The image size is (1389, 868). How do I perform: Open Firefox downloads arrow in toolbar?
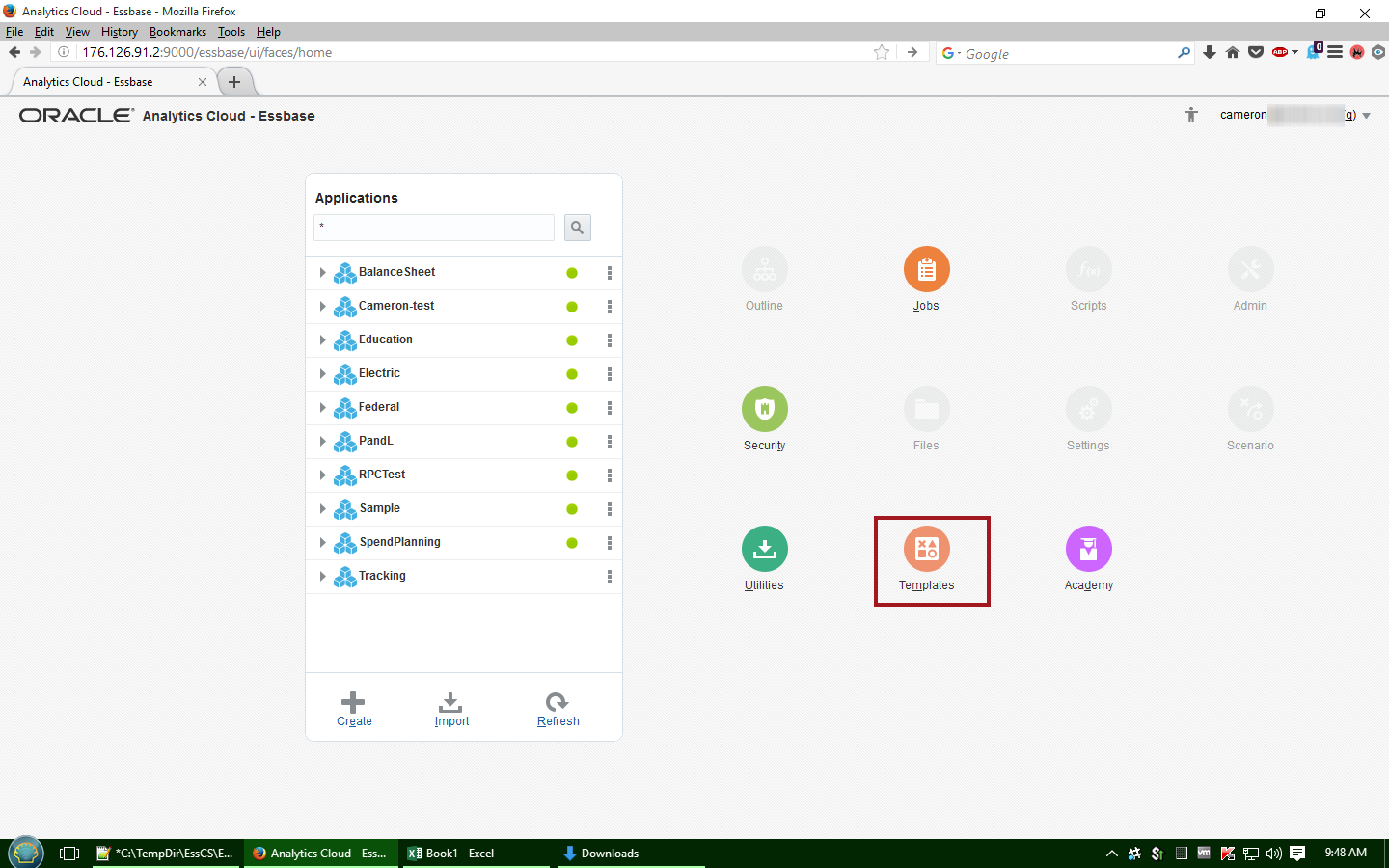pyautogui.click(x=1210, y=52)
